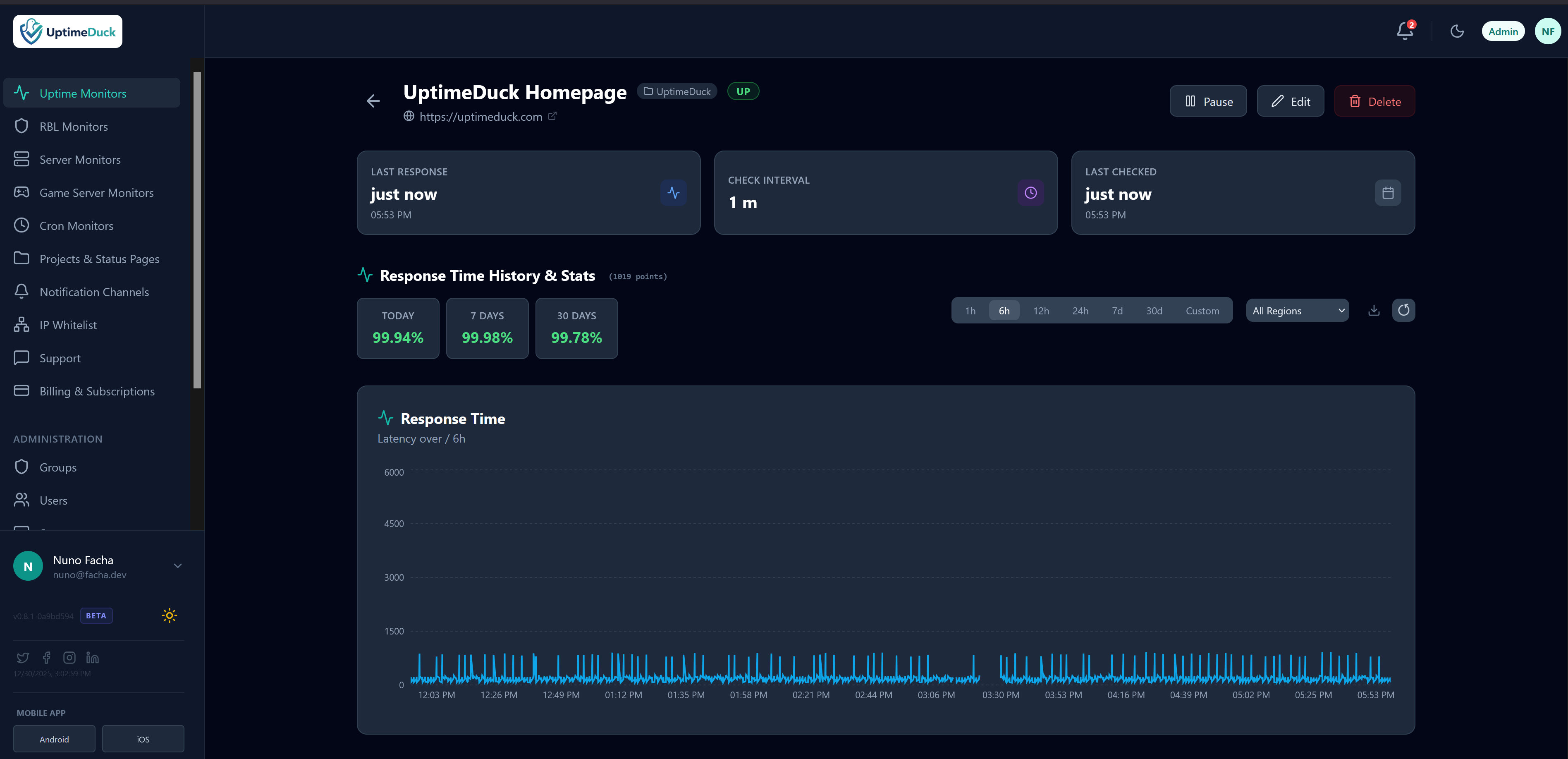Open the All Regions dropdown
The height and width of the screenshot is (759, 1568).
[1297, 310]
